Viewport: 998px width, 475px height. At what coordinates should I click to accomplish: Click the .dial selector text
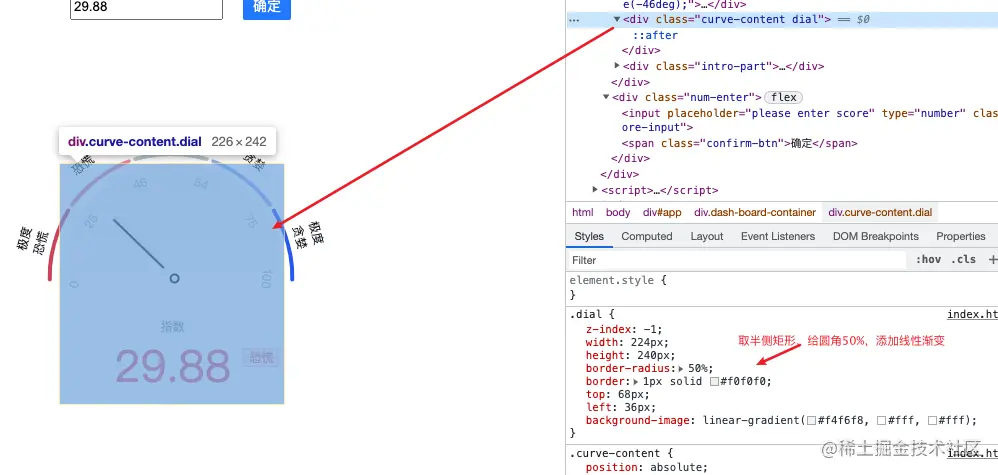click(584, 315)
